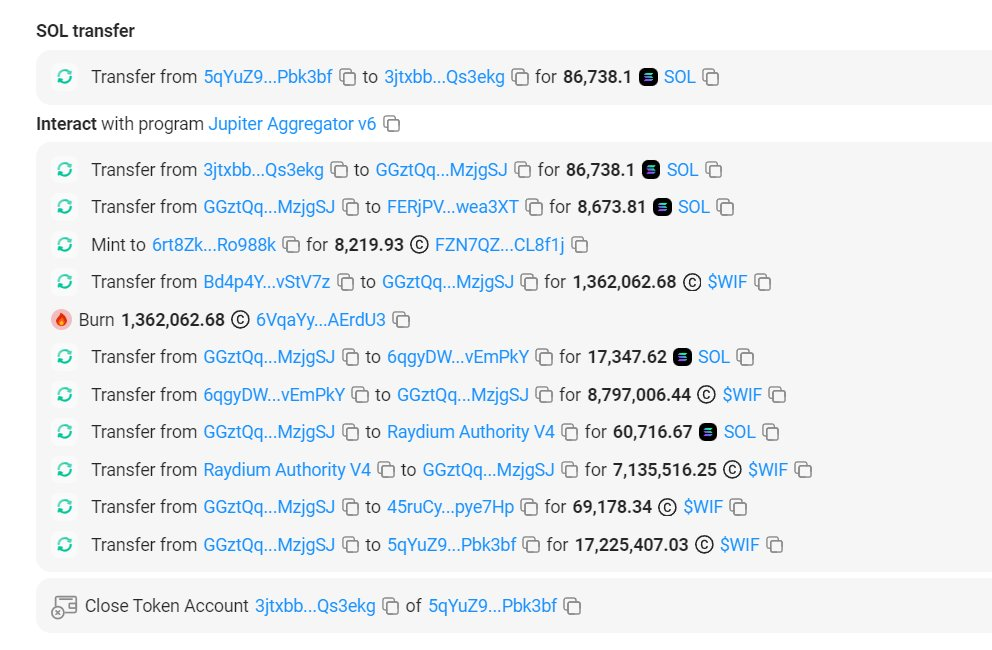Screen dimensions: 992x650
Task: Copy 5qYuZ9...Pbk3bf in Close Token Account row
Action: [572, 606]
